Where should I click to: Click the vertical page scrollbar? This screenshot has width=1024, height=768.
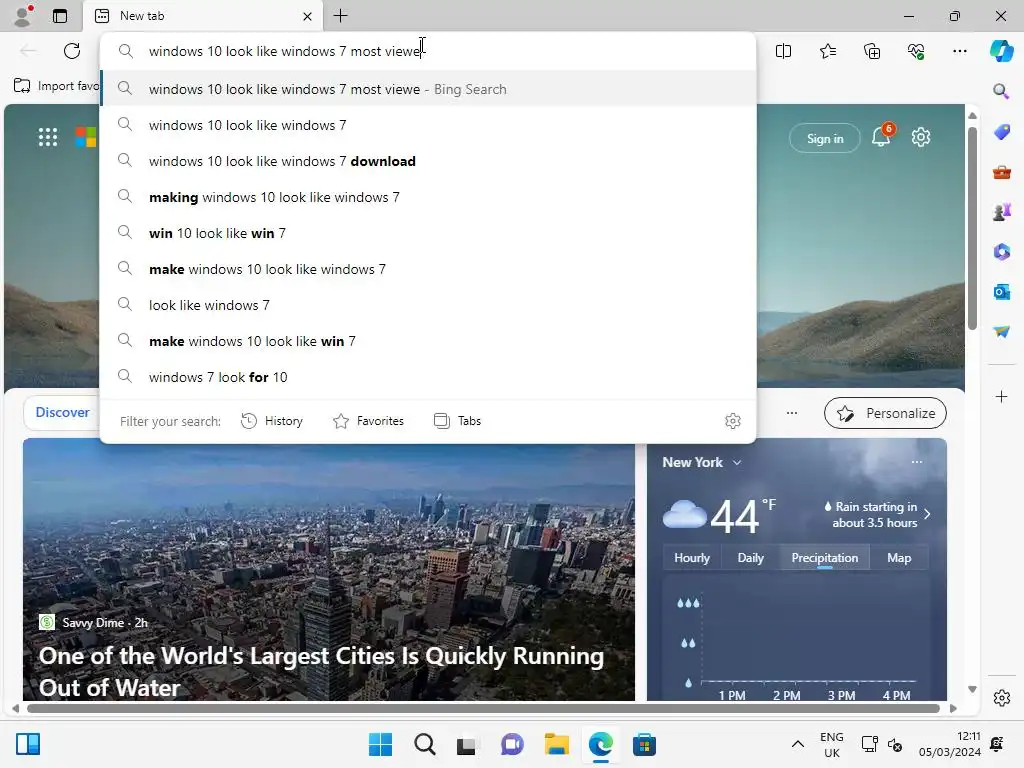(x=972, y=229)
